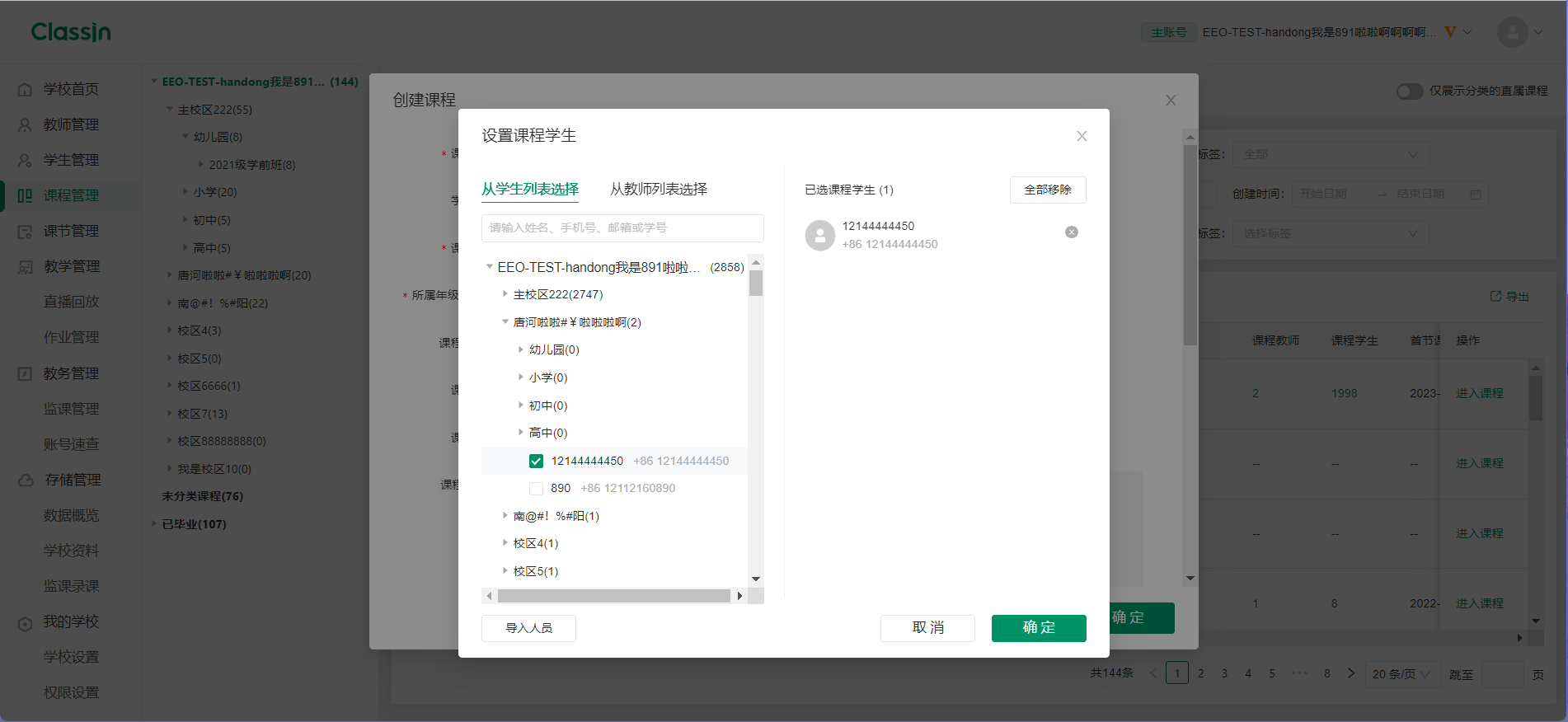1568x722 pixels.
Task: Click the 教务管理 sidebar icon
Action: [x=26, y=373]
